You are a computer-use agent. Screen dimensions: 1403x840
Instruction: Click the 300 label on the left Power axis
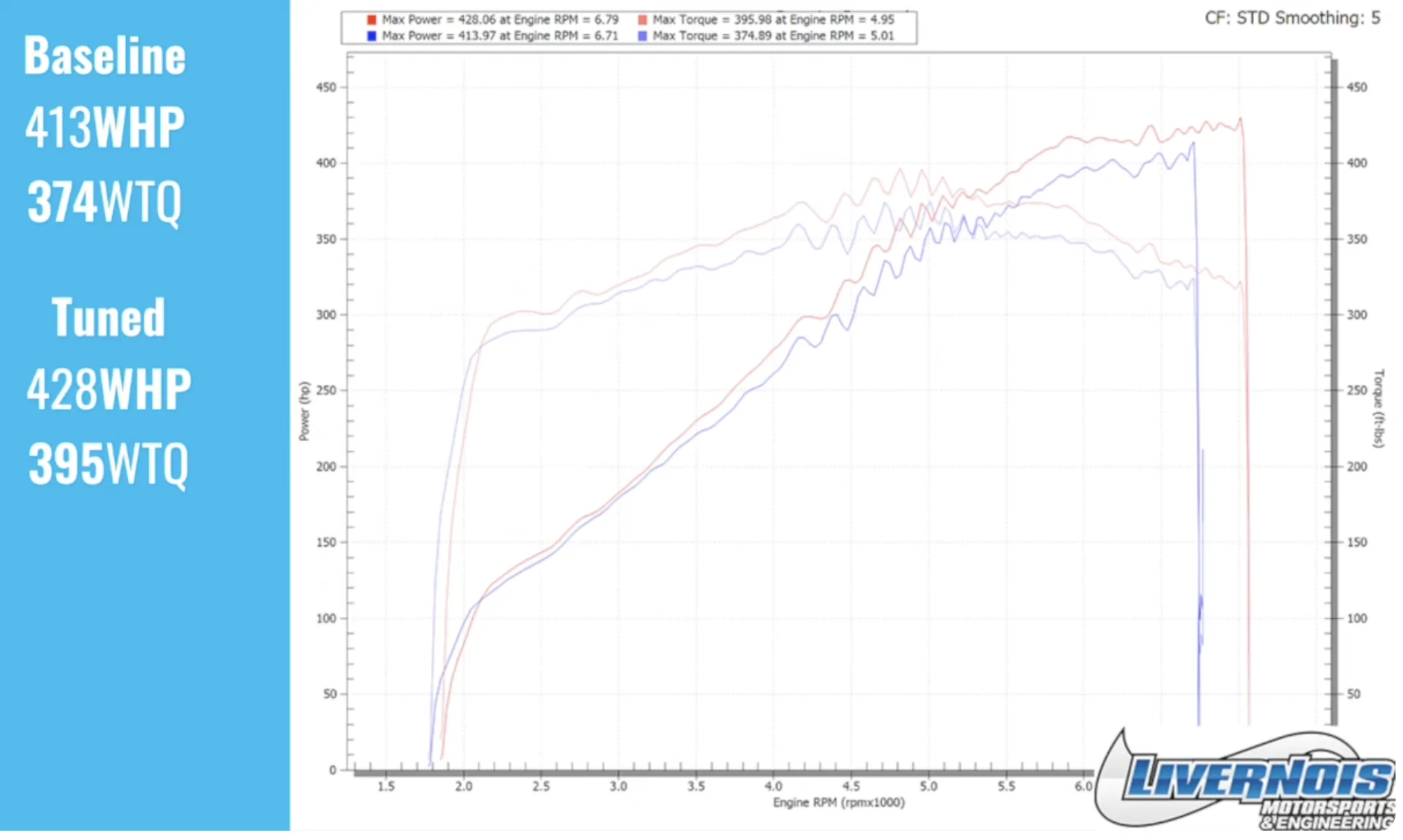[x=326, y=315]
